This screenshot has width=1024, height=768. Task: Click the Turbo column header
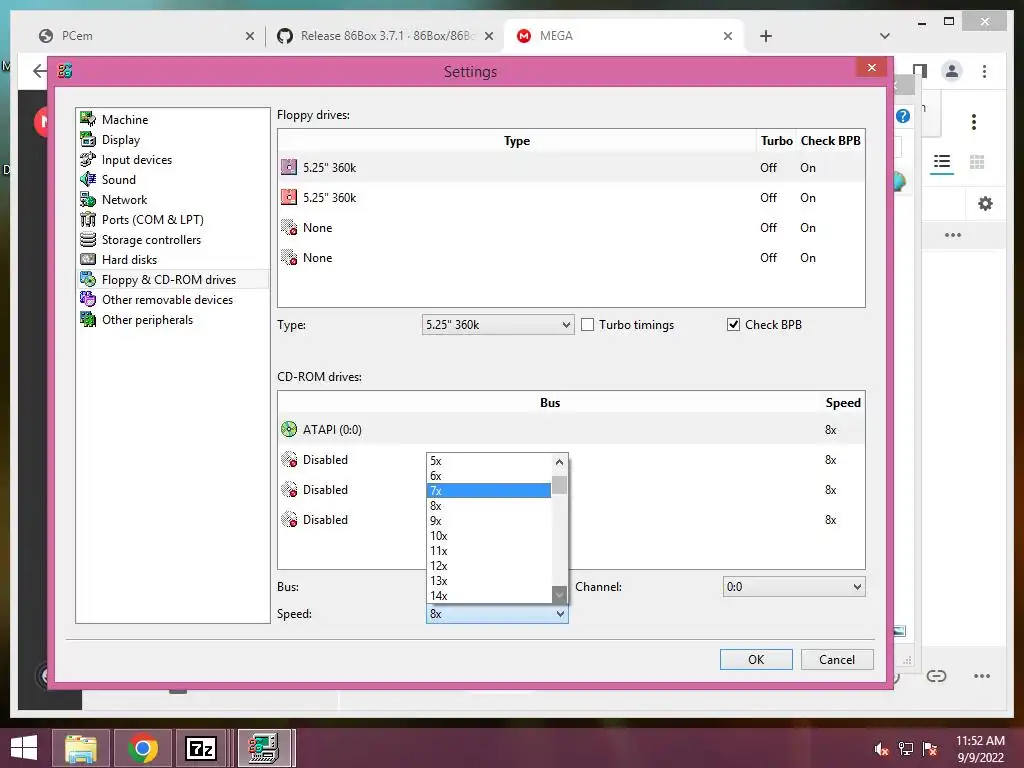[x=776, y=141]
